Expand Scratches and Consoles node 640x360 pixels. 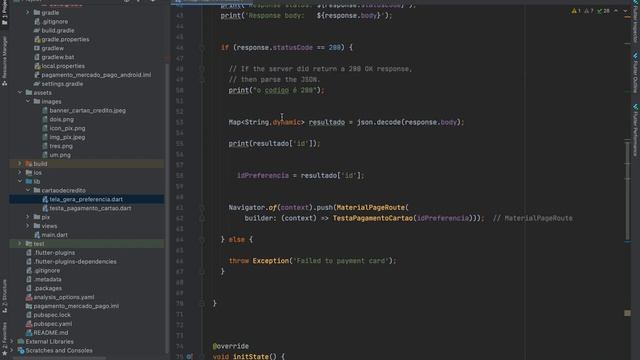pyautogui.click(x=11, y=351)
